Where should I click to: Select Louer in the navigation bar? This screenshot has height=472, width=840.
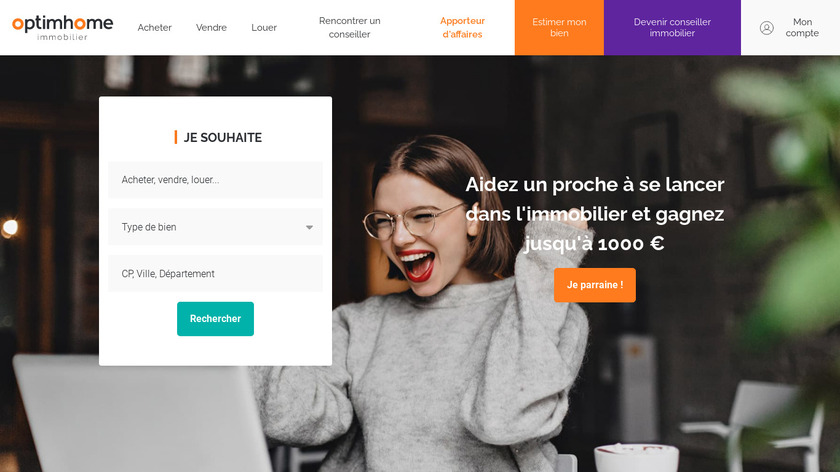264,27
